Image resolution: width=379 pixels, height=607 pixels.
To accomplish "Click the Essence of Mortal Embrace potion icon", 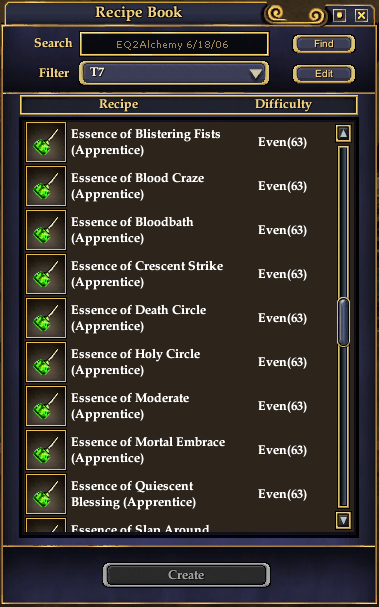I will (x=46, y=450).
